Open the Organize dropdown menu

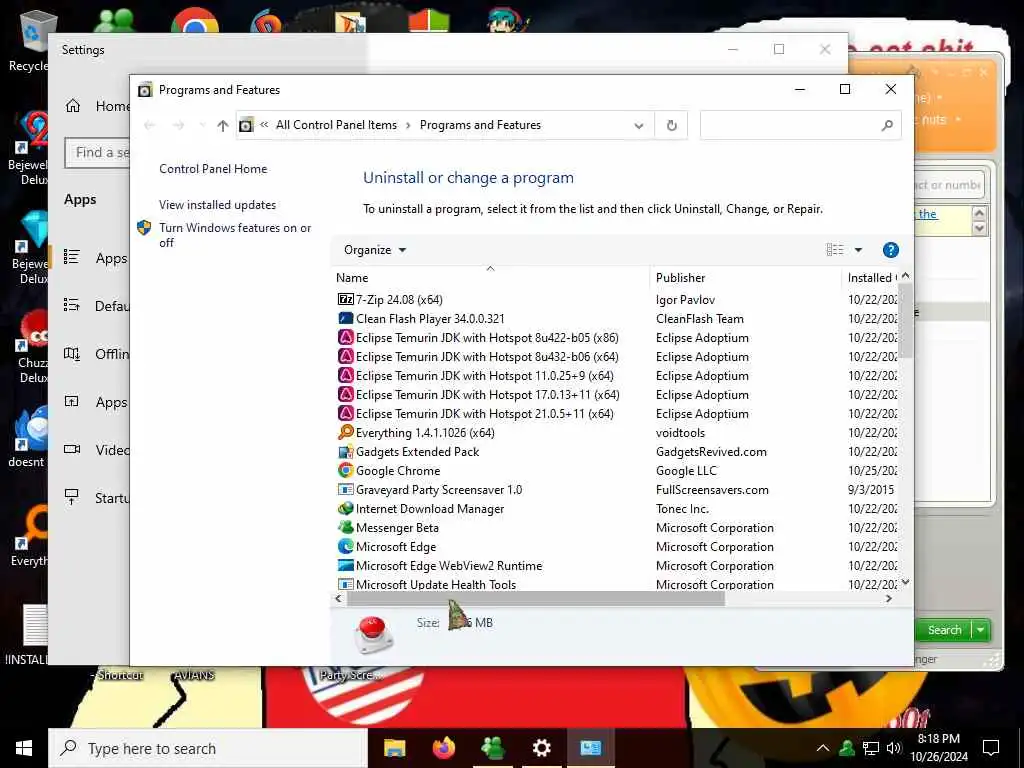click(x=375, y=250)
